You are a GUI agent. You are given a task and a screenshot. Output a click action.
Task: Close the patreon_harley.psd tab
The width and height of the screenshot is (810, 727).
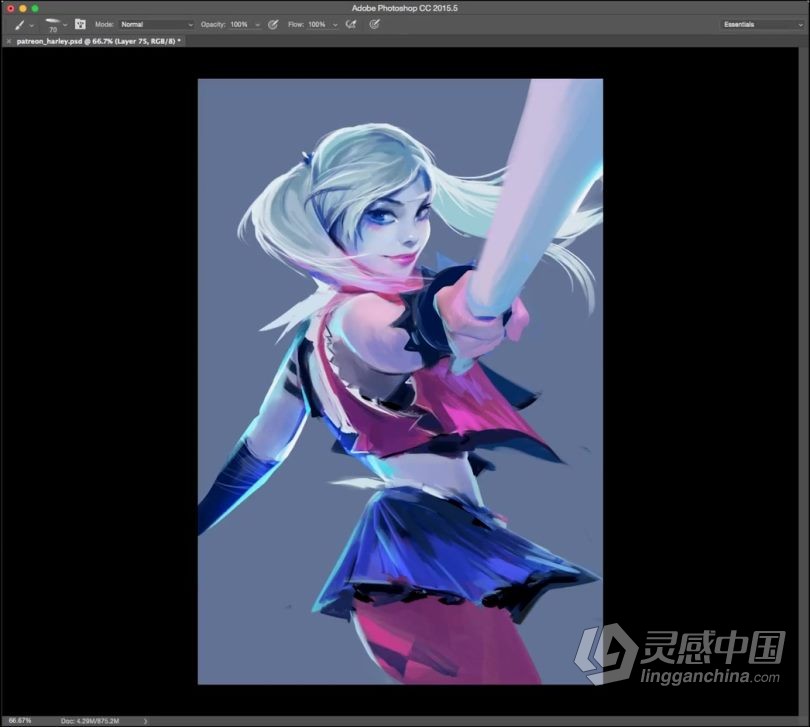[8, 41]
